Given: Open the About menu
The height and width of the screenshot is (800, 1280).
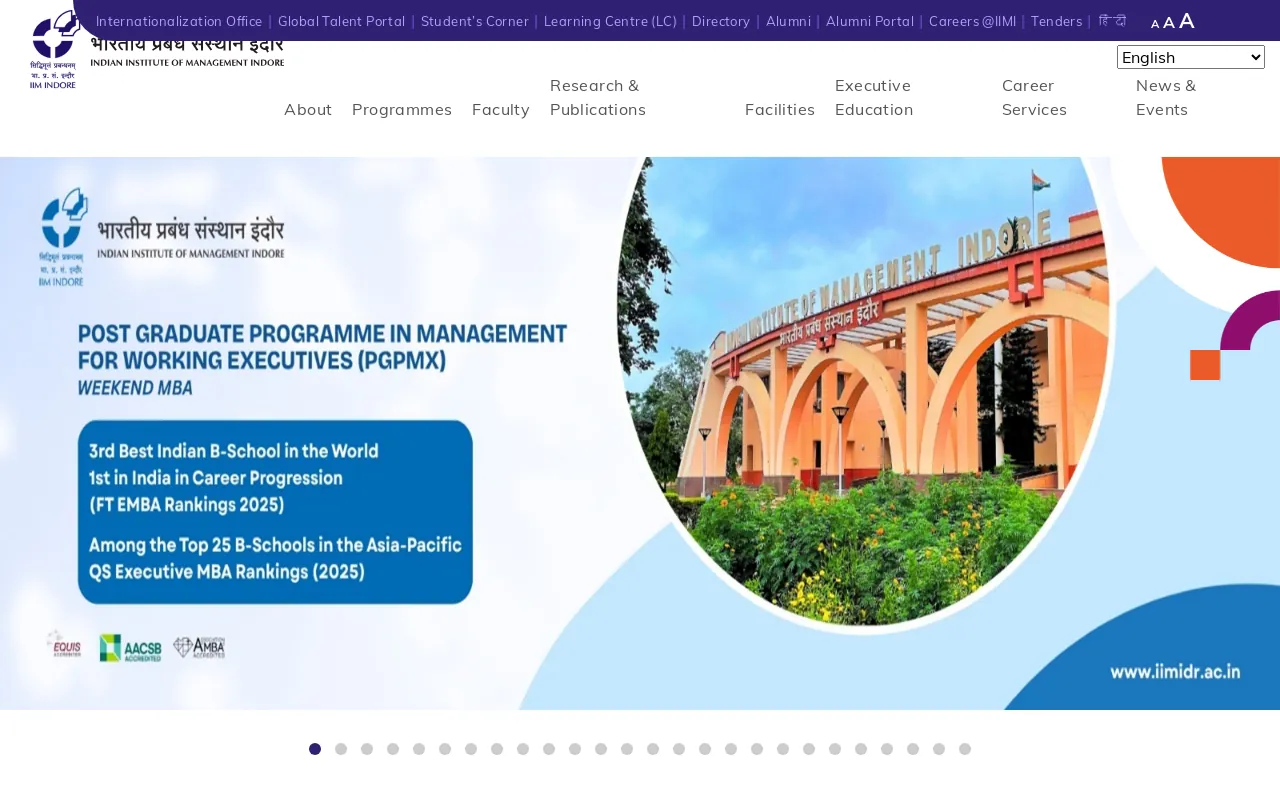Looking at the screenshot, I should pyautogui.click(x=308, y=109).
